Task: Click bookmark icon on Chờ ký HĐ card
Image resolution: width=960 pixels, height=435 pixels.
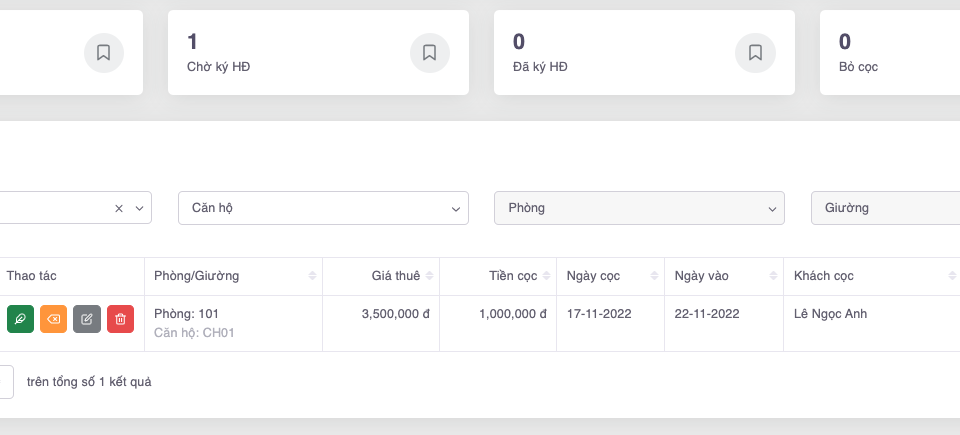Action: (430, 53)
